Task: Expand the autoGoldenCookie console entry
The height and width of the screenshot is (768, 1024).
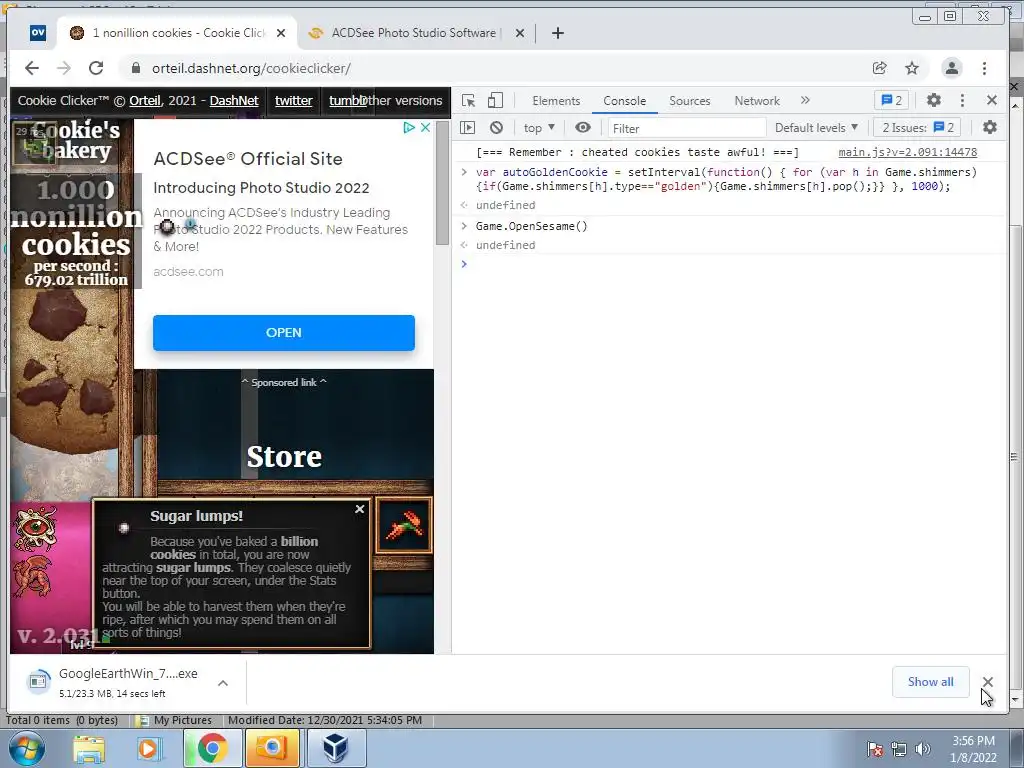Action: [x=464, y=172]
